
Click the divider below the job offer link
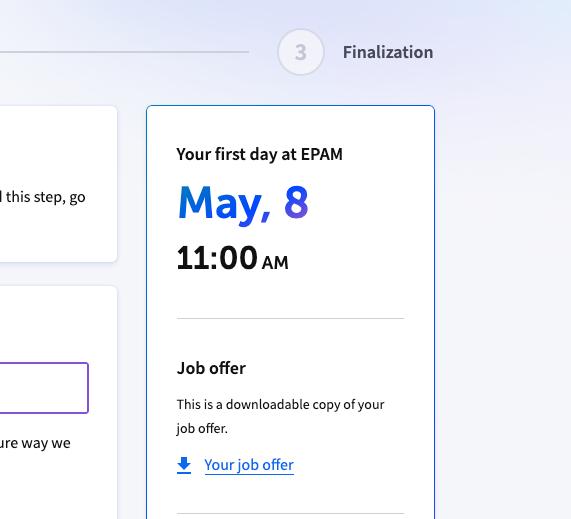pos(290,514)
